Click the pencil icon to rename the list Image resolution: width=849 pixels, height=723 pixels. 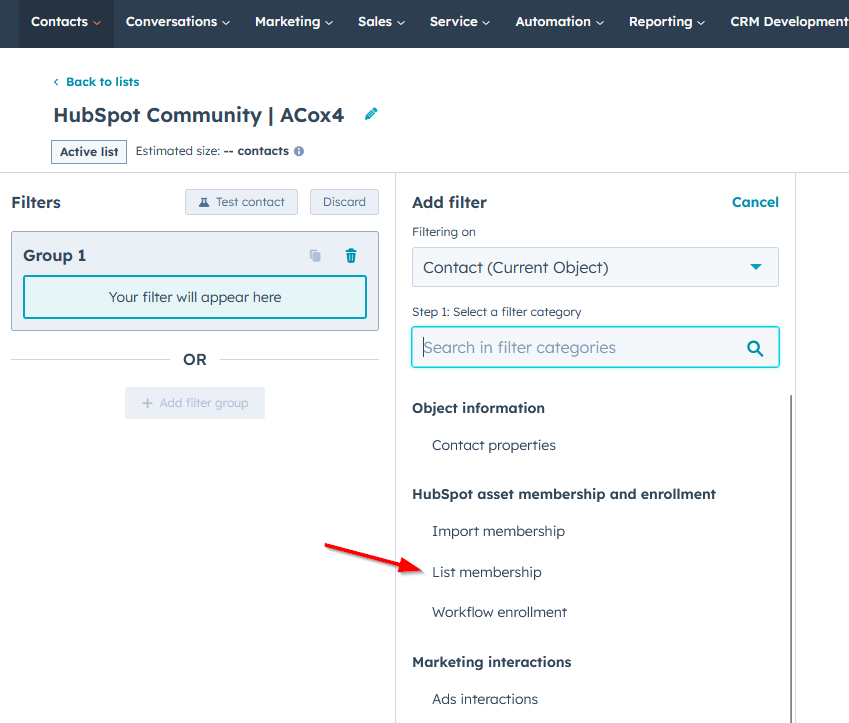(370, 114)
